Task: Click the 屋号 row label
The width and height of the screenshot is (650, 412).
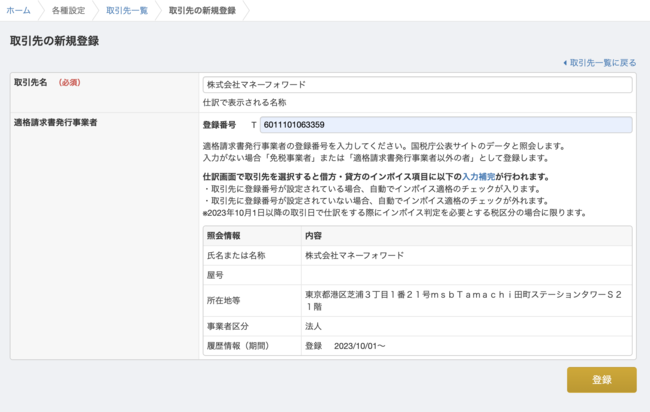Action: pyautogui.click(x=215, y=275)
